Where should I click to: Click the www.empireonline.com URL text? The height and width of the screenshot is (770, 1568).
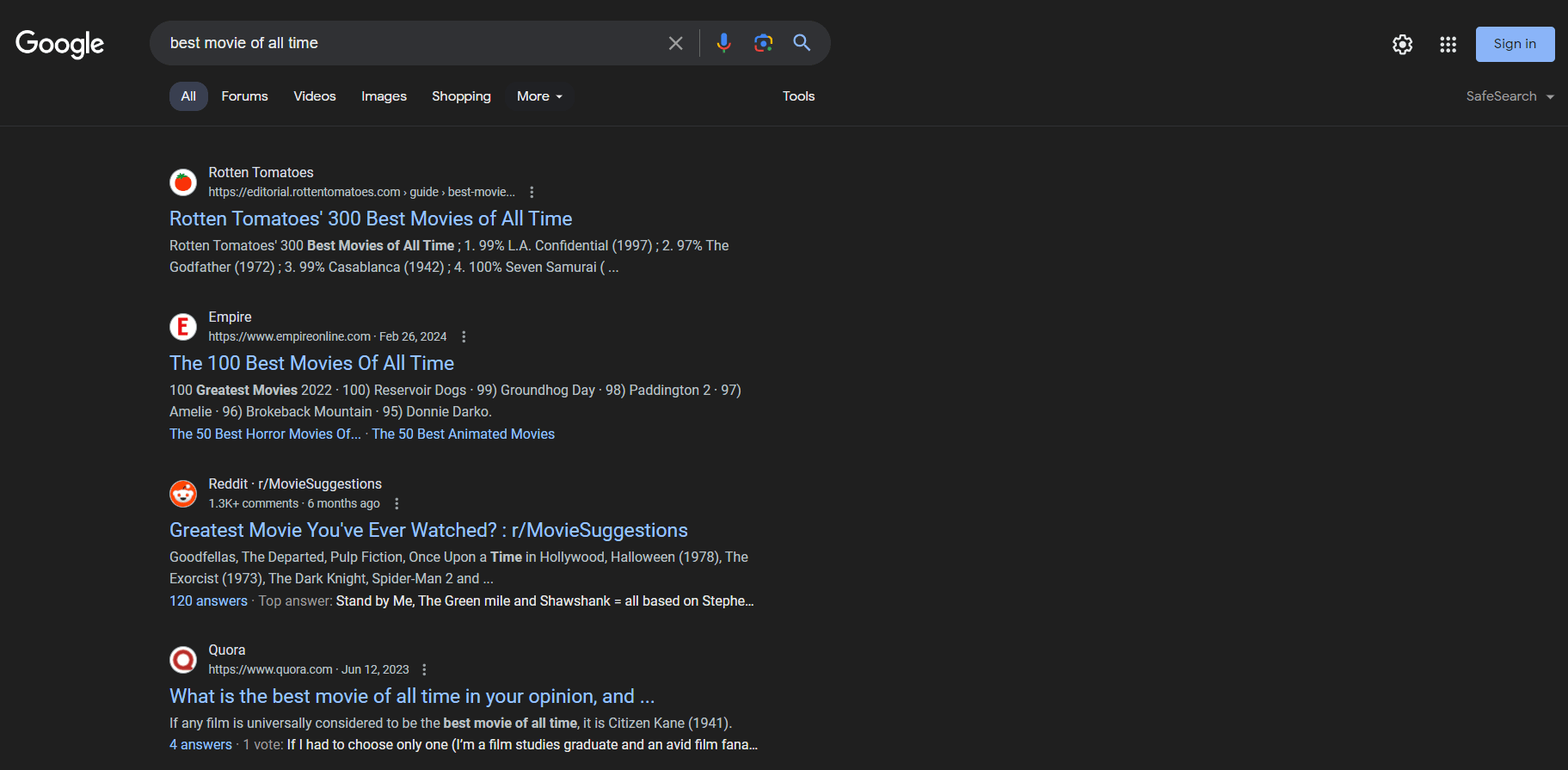pyautogui.click(x=289, y=336)
